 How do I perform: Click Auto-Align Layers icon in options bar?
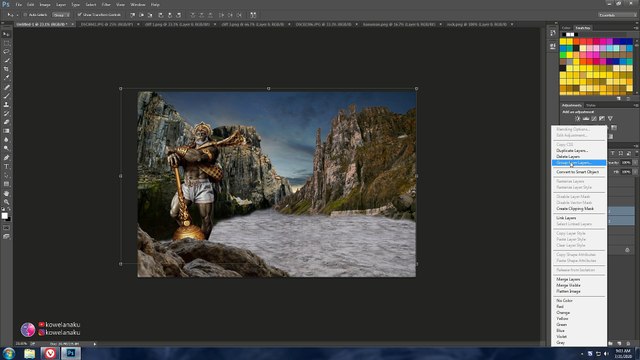click(x=253, y=15)
